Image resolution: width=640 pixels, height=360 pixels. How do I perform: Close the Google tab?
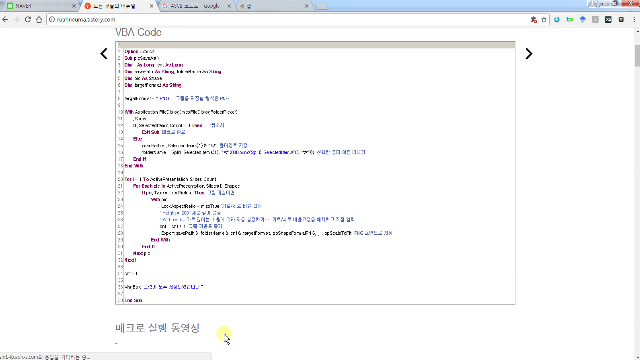tap(229, 6)
